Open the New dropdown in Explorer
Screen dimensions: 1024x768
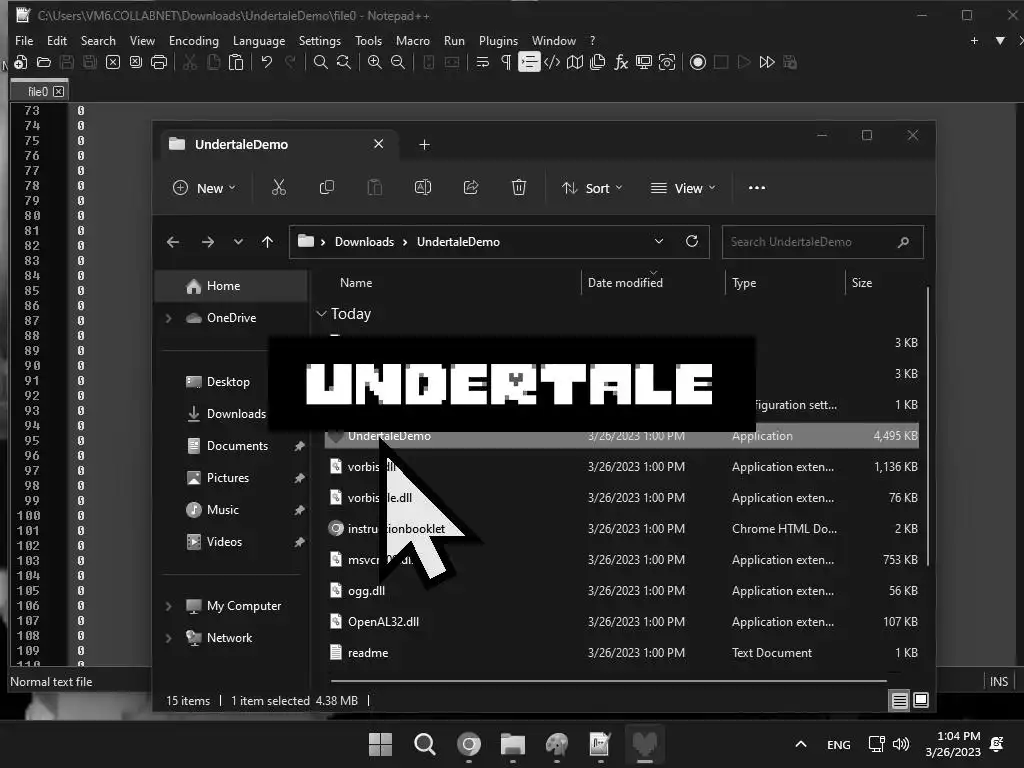coord(204,188)
